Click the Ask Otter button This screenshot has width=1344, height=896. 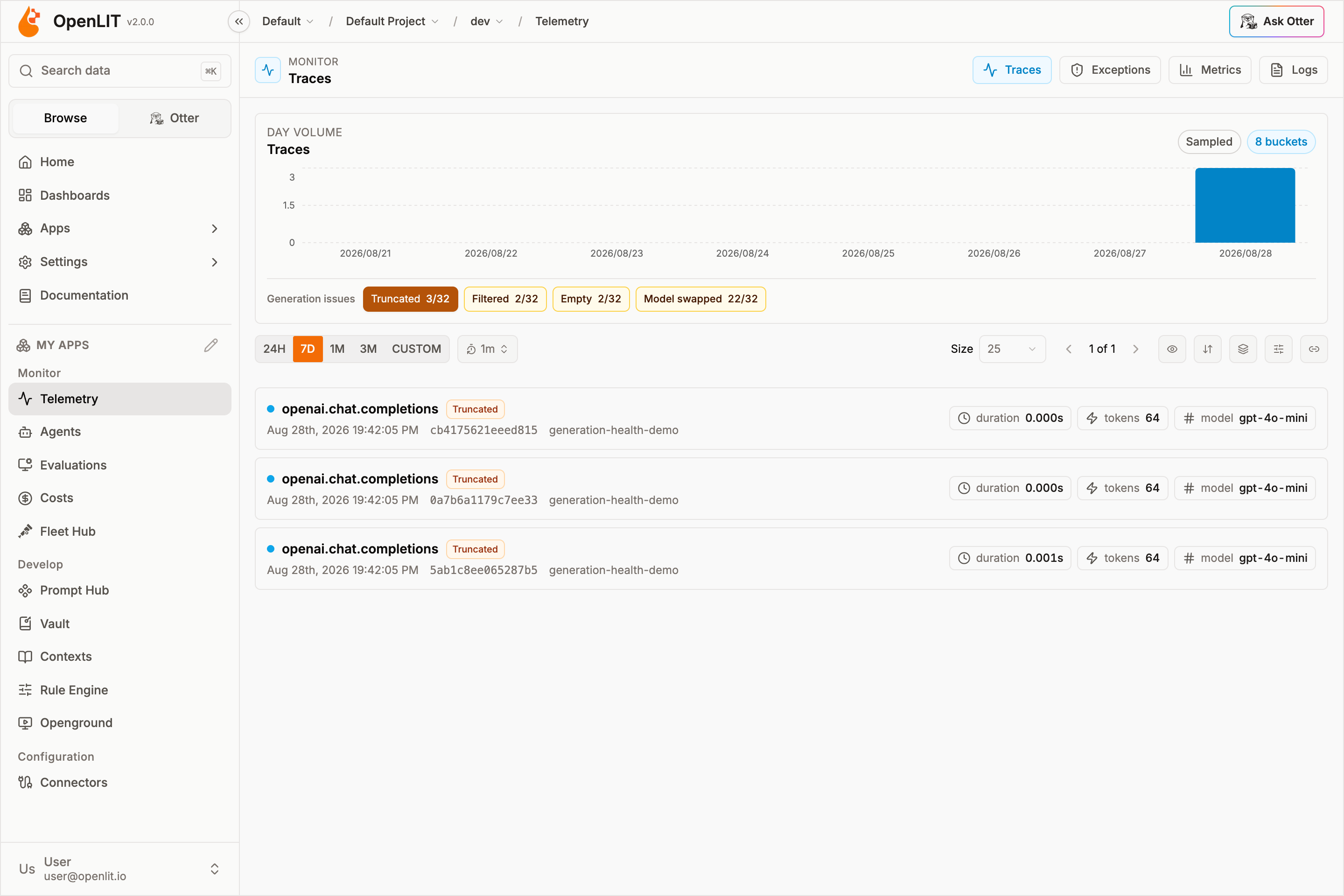tap(1277, 22)
